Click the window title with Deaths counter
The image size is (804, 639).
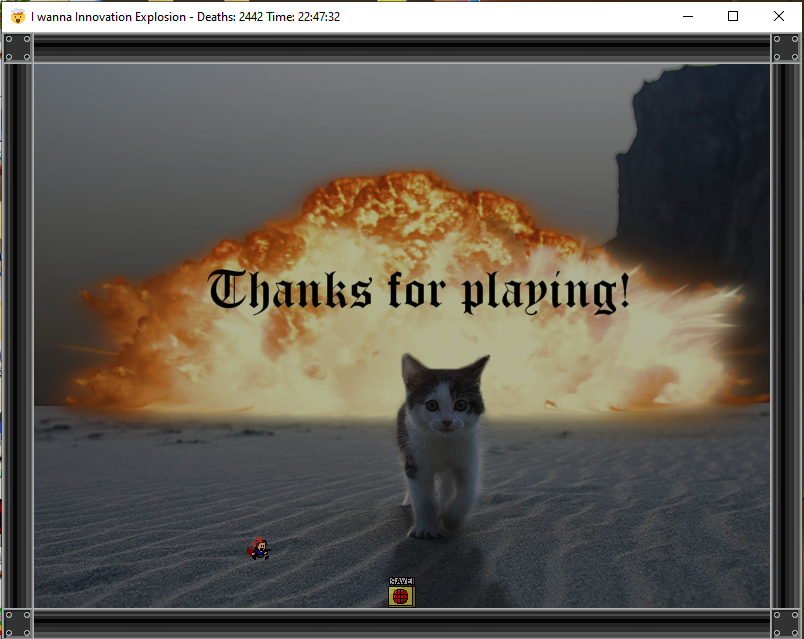tap(185, 17)
